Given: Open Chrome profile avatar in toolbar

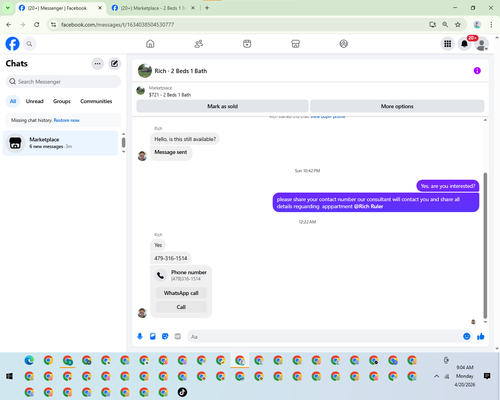Looking at the screenshot, I should point(477,24).
